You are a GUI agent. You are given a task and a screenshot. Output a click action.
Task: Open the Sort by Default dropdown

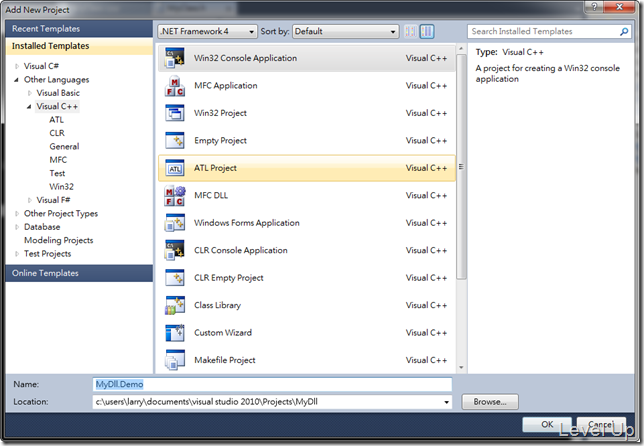(x=345, y=31)
